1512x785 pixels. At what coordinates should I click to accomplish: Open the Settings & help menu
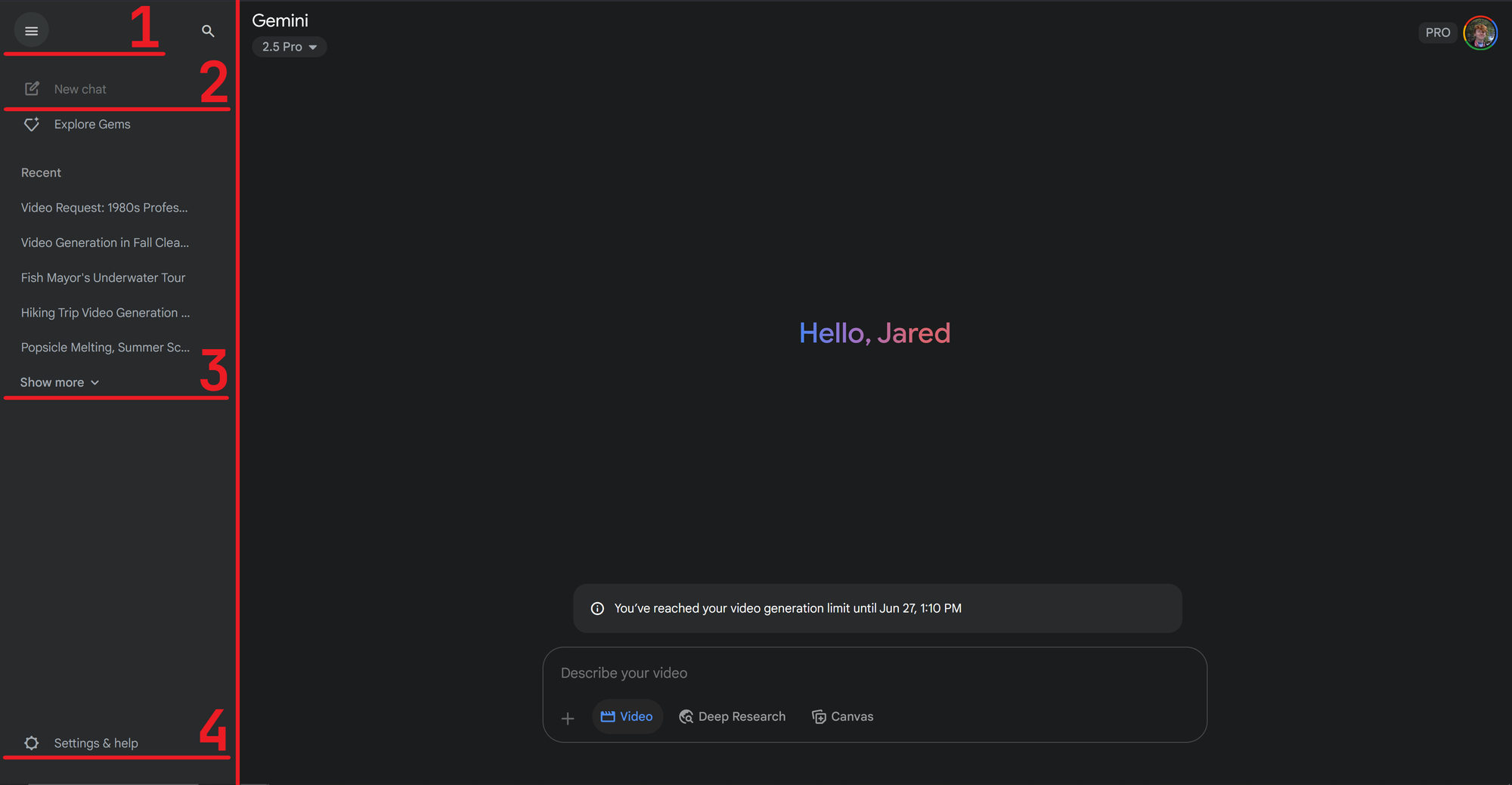pos(95,743)
